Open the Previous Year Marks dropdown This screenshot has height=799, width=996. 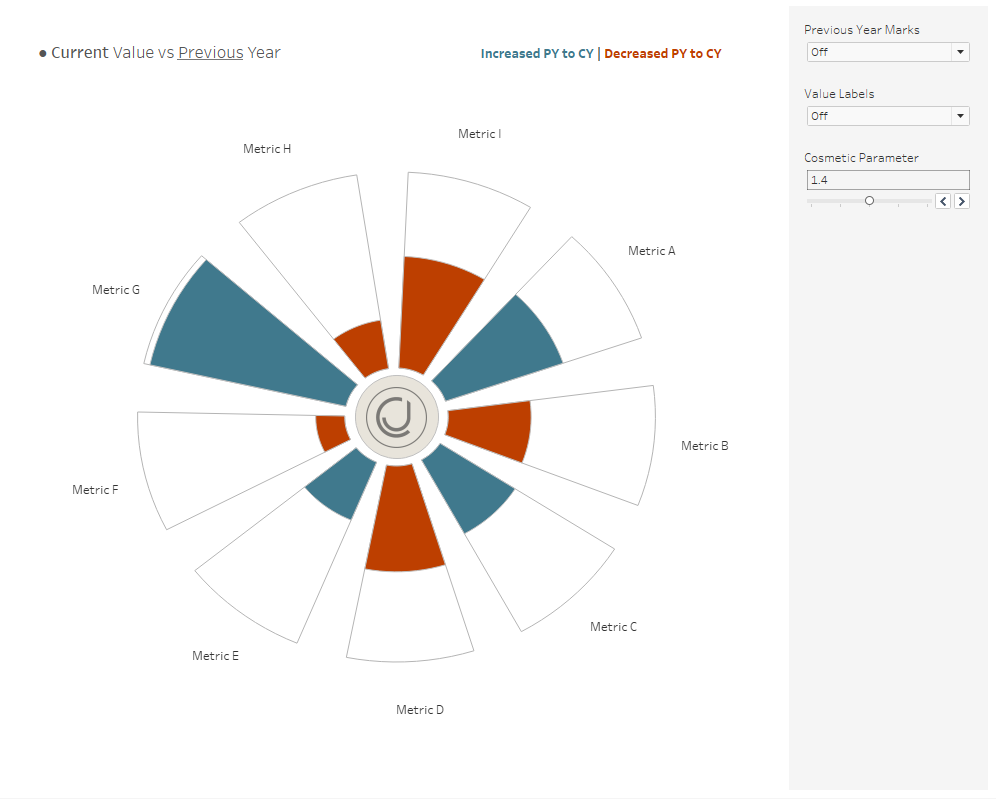pos(887,52)
